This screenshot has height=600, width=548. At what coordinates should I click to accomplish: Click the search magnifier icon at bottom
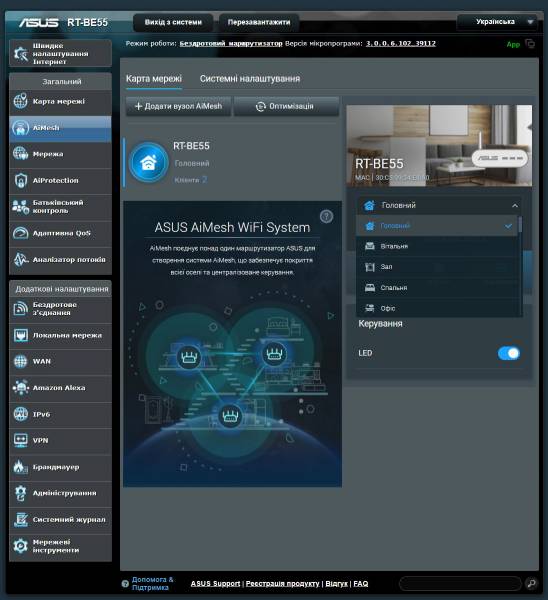[x=532, y=583]
